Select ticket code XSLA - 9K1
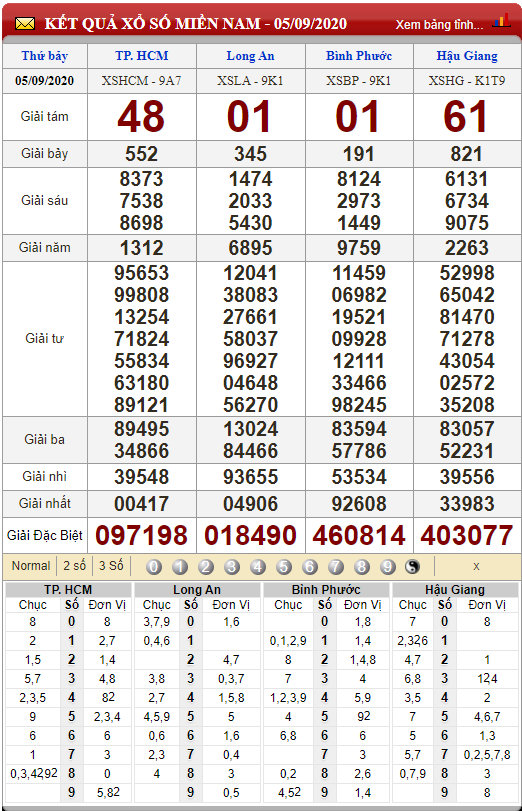This screenshot has width=522, height=811. pos(250,81)
